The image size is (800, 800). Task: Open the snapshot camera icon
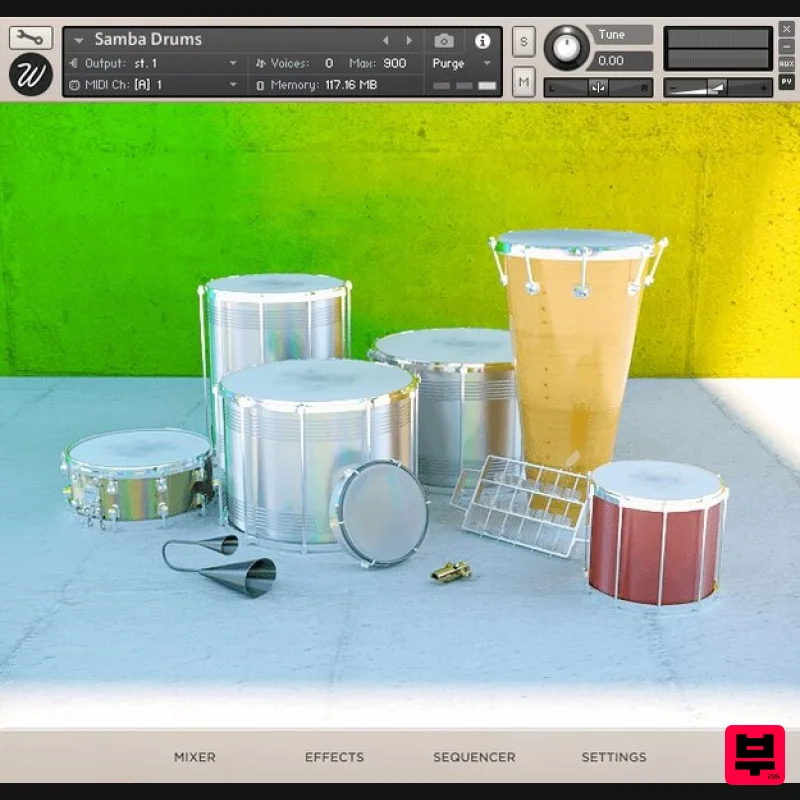click(444, 41)
